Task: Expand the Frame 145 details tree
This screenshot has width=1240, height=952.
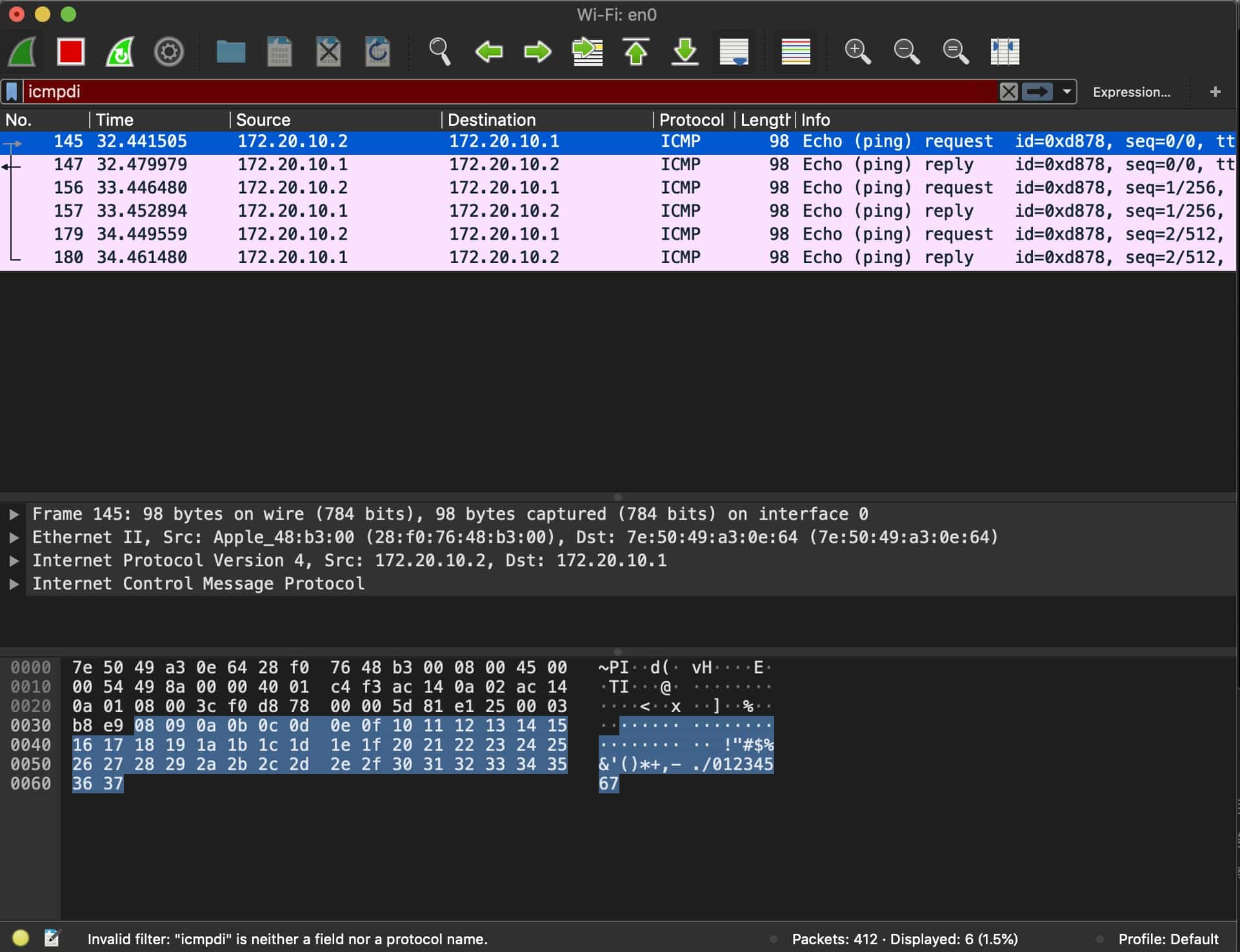Action: pyautogui.click(x=14, y=514)
